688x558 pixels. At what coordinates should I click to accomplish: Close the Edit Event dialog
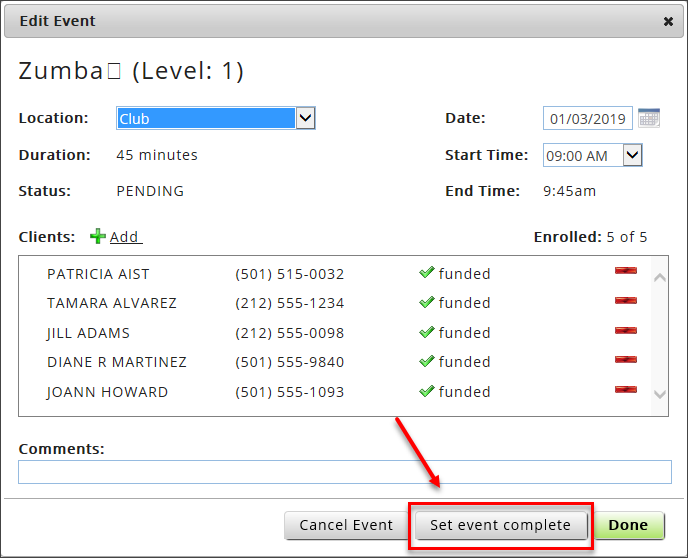point(668,21)
